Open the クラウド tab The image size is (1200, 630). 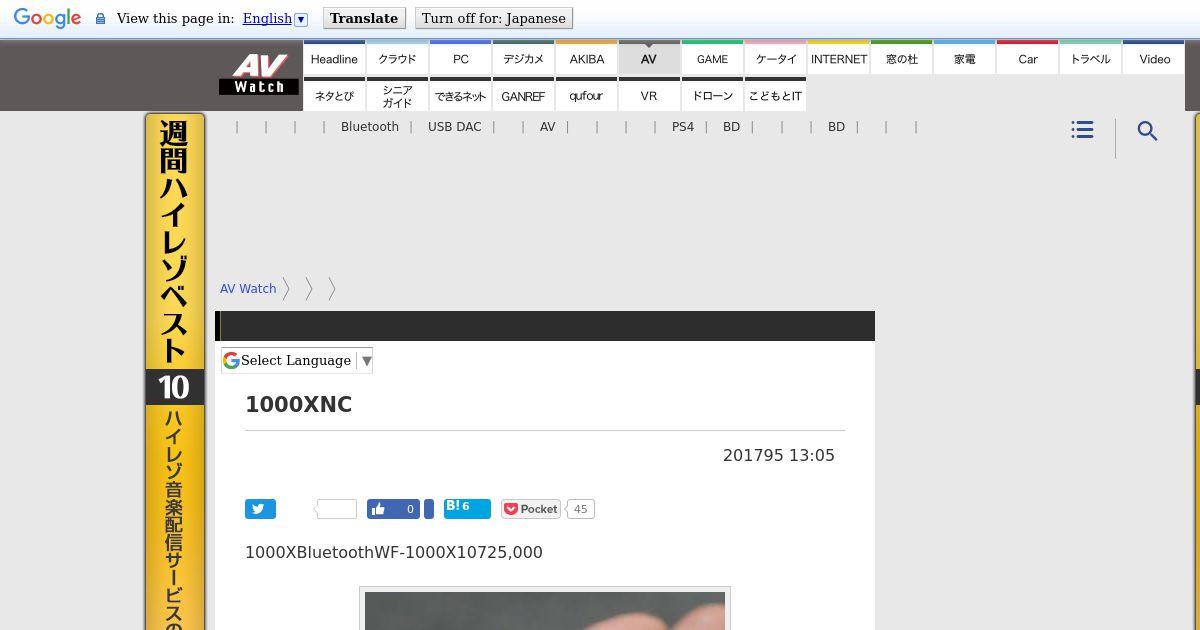pyautogui.click(x=397, y=58)
